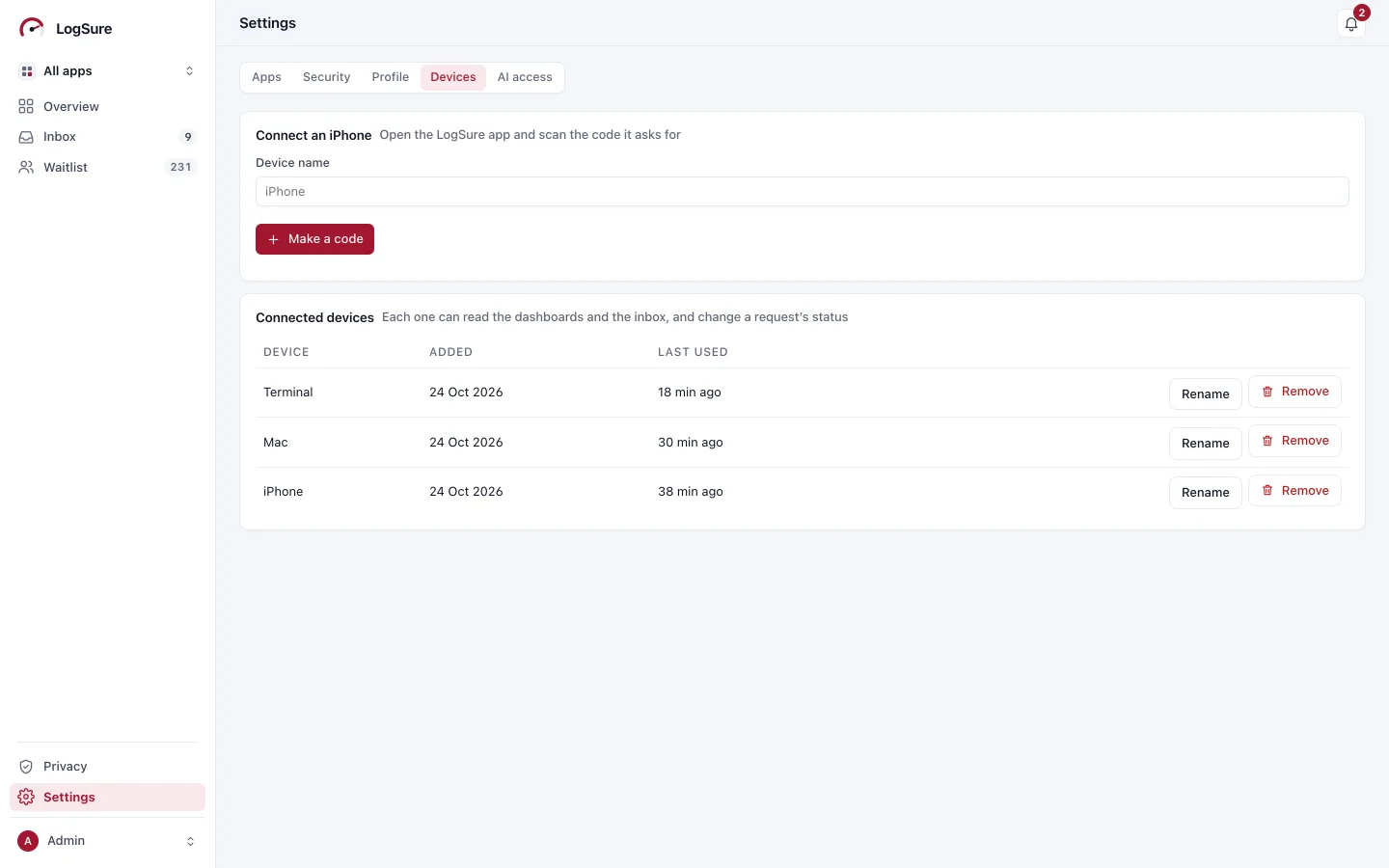Click the LogSure logo icon
This screenshot has width=1389, height=868.
32,28
